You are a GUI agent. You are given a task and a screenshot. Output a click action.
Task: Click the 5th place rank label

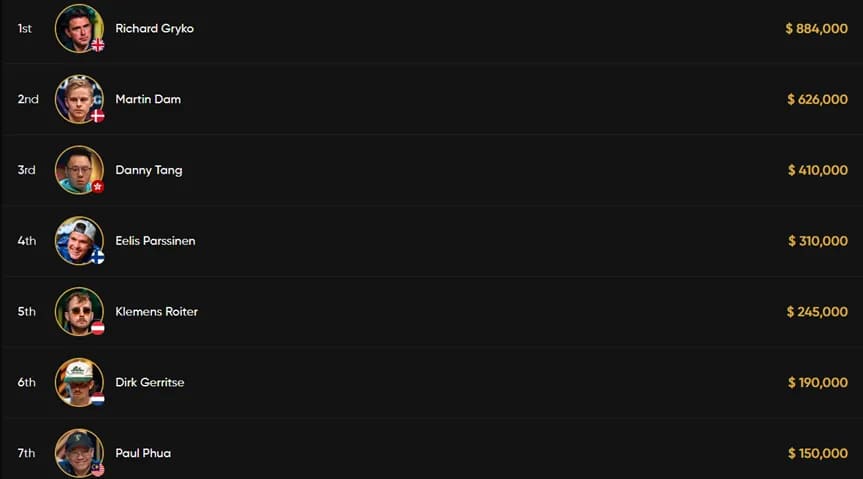tap(26, 312)
